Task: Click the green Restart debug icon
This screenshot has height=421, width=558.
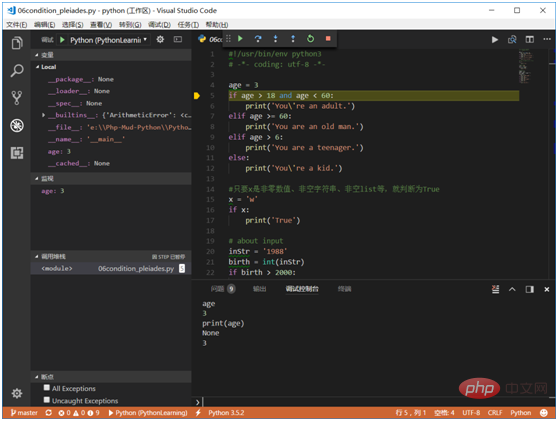Action: pyautogui.click(x=310, y=38)
